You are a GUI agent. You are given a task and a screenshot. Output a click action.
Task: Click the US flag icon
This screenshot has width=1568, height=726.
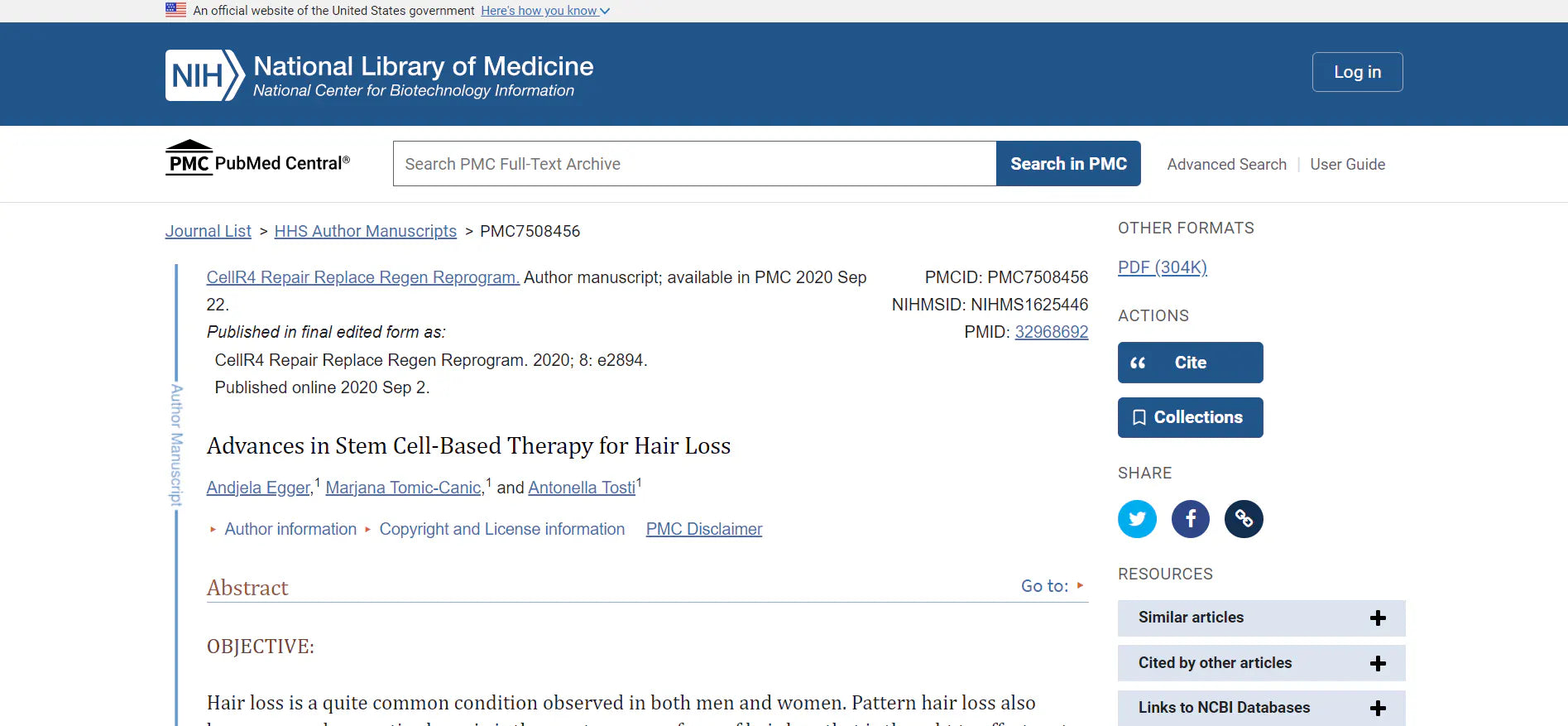175,10
